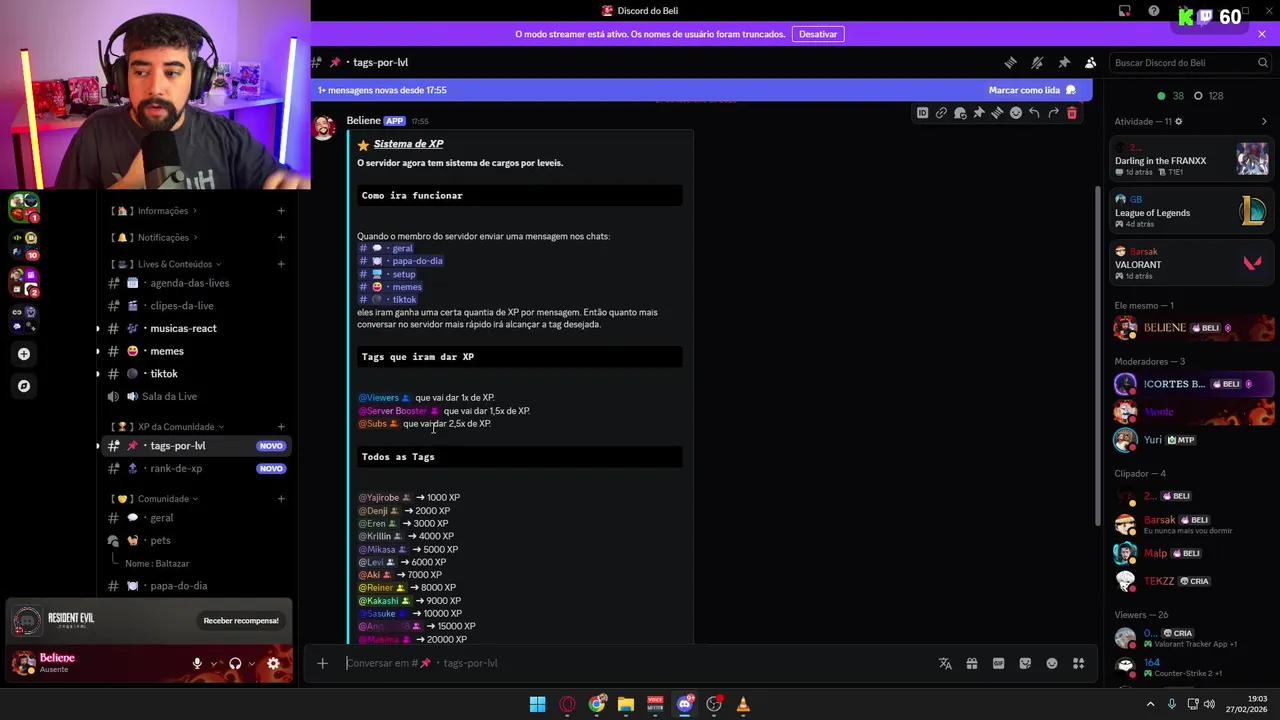Click the @Server Booster role mention
The width and height of the screenshot is (1280, 720).
(399, 411)
